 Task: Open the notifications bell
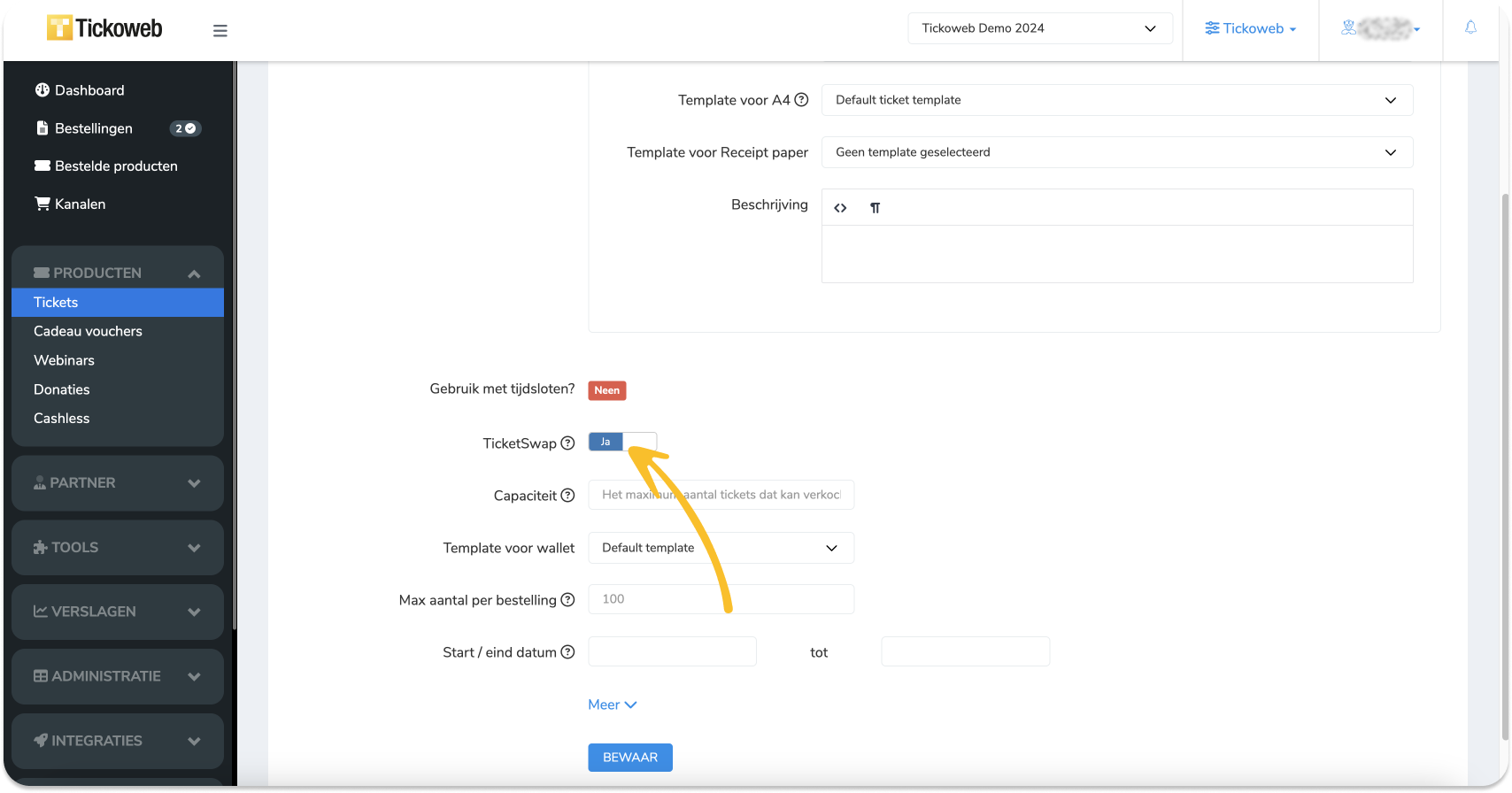(1470, 27)
